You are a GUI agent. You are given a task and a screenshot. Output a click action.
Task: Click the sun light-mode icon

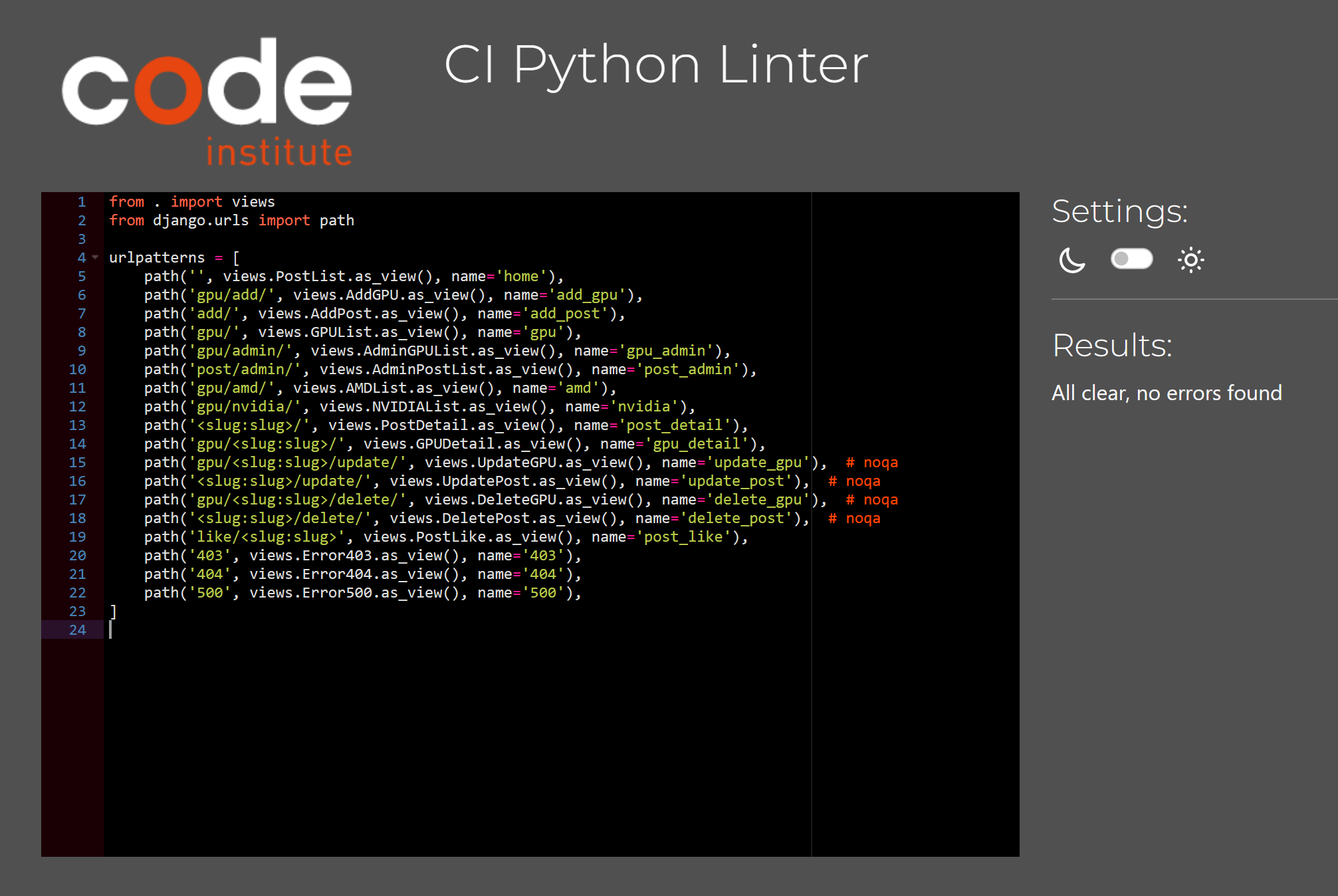click(1190, 260)
